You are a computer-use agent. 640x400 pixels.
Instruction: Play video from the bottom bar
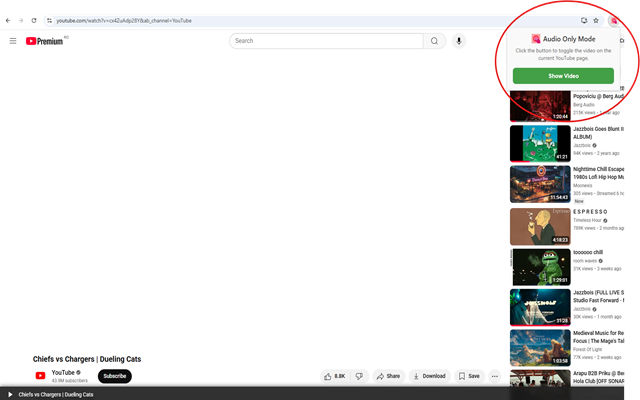click(x=10, y=394)
